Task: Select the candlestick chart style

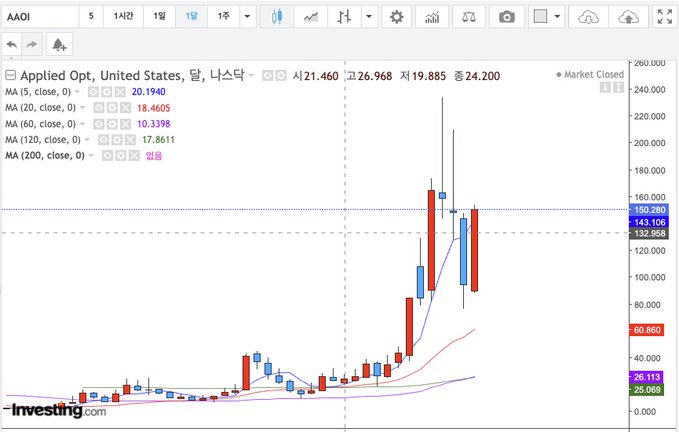Action: click(x=277, y=16)
